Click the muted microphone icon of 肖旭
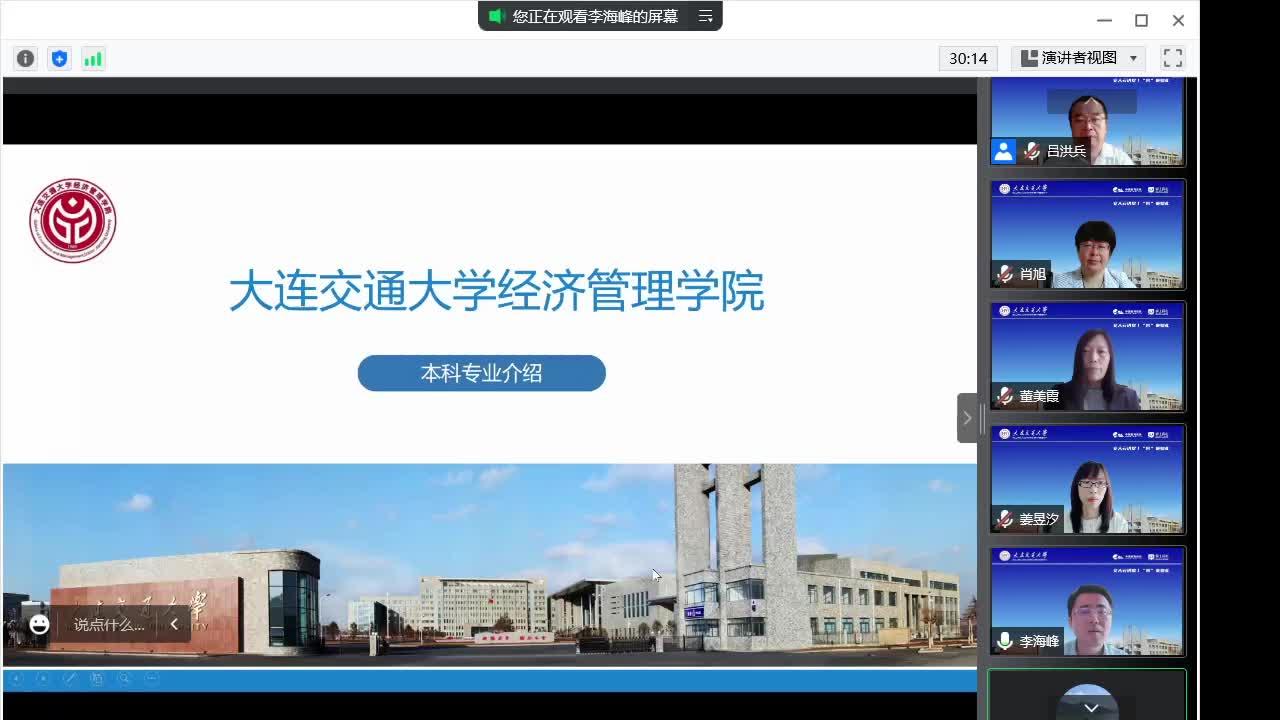1280x720 pixels. tap(1005, 274)
